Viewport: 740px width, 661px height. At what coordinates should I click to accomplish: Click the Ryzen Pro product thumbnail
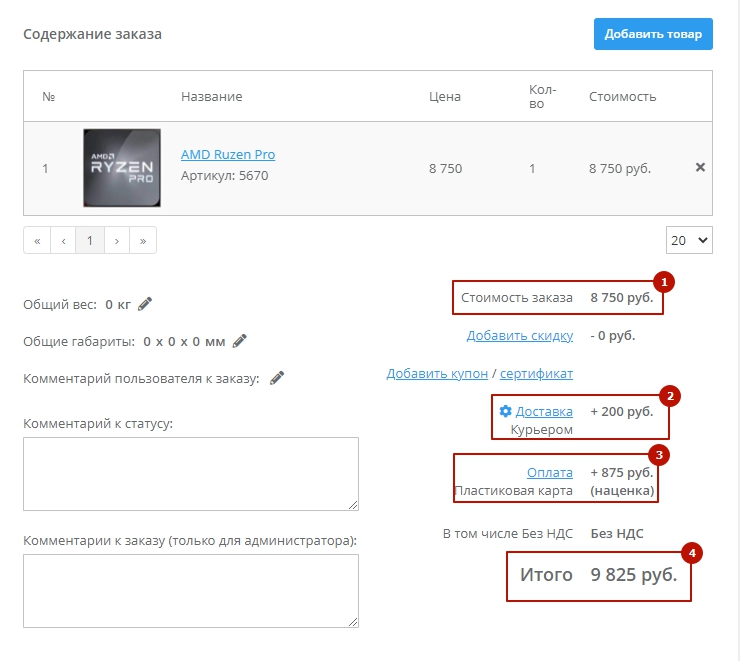(122, 168)
